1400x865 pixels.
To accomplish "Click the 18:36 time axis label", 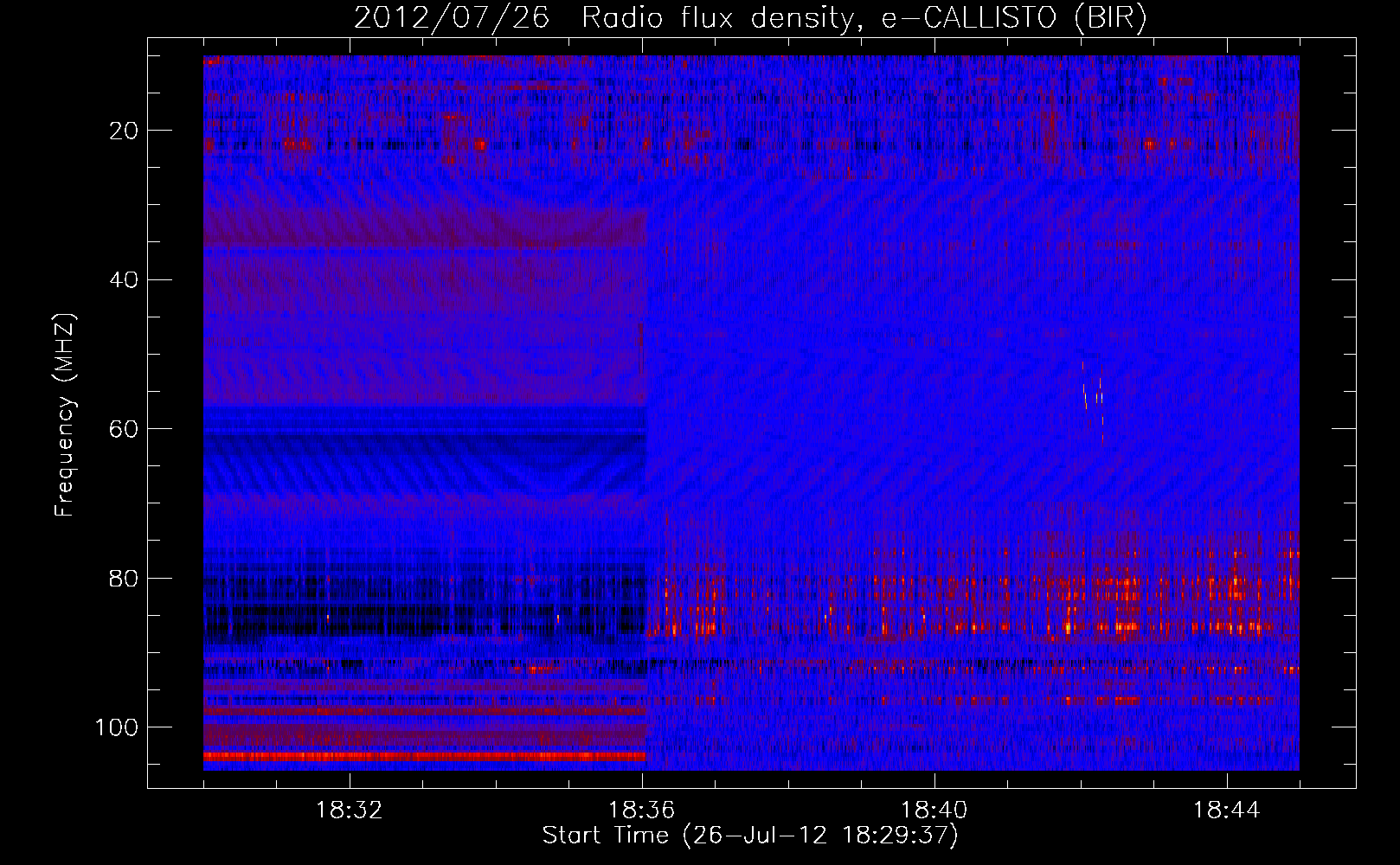I will click(642, 811).
